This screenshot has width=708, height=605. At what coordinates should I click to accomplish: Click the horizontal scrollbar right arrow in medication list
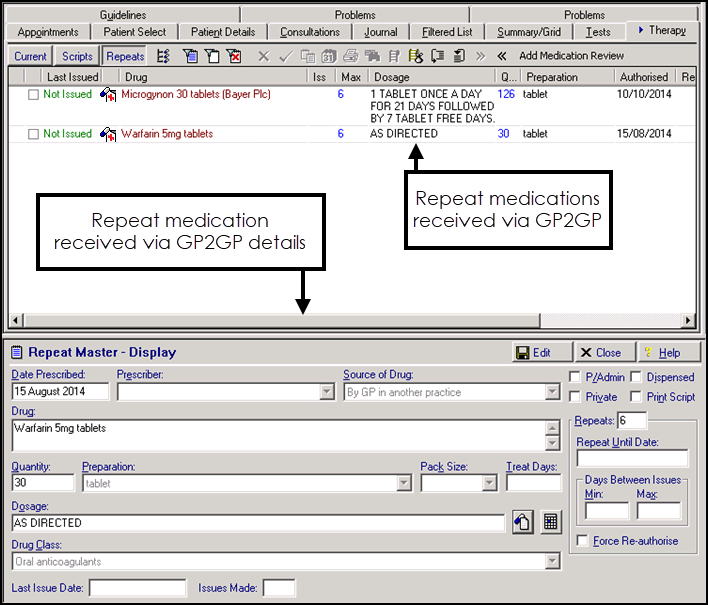(688, 321)
